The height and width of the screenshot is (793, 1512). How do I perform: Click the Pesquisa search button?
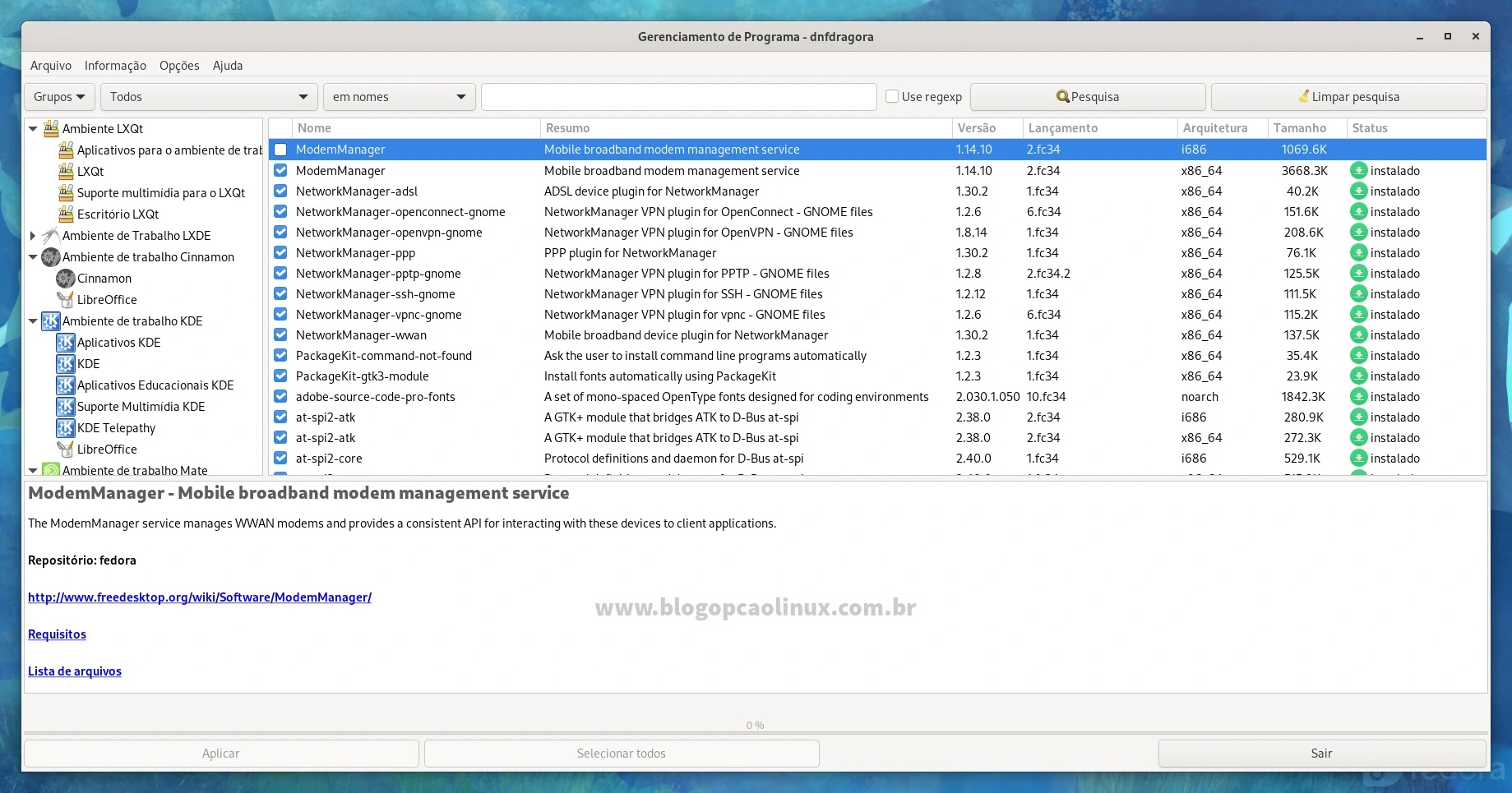click(1088, 97)
